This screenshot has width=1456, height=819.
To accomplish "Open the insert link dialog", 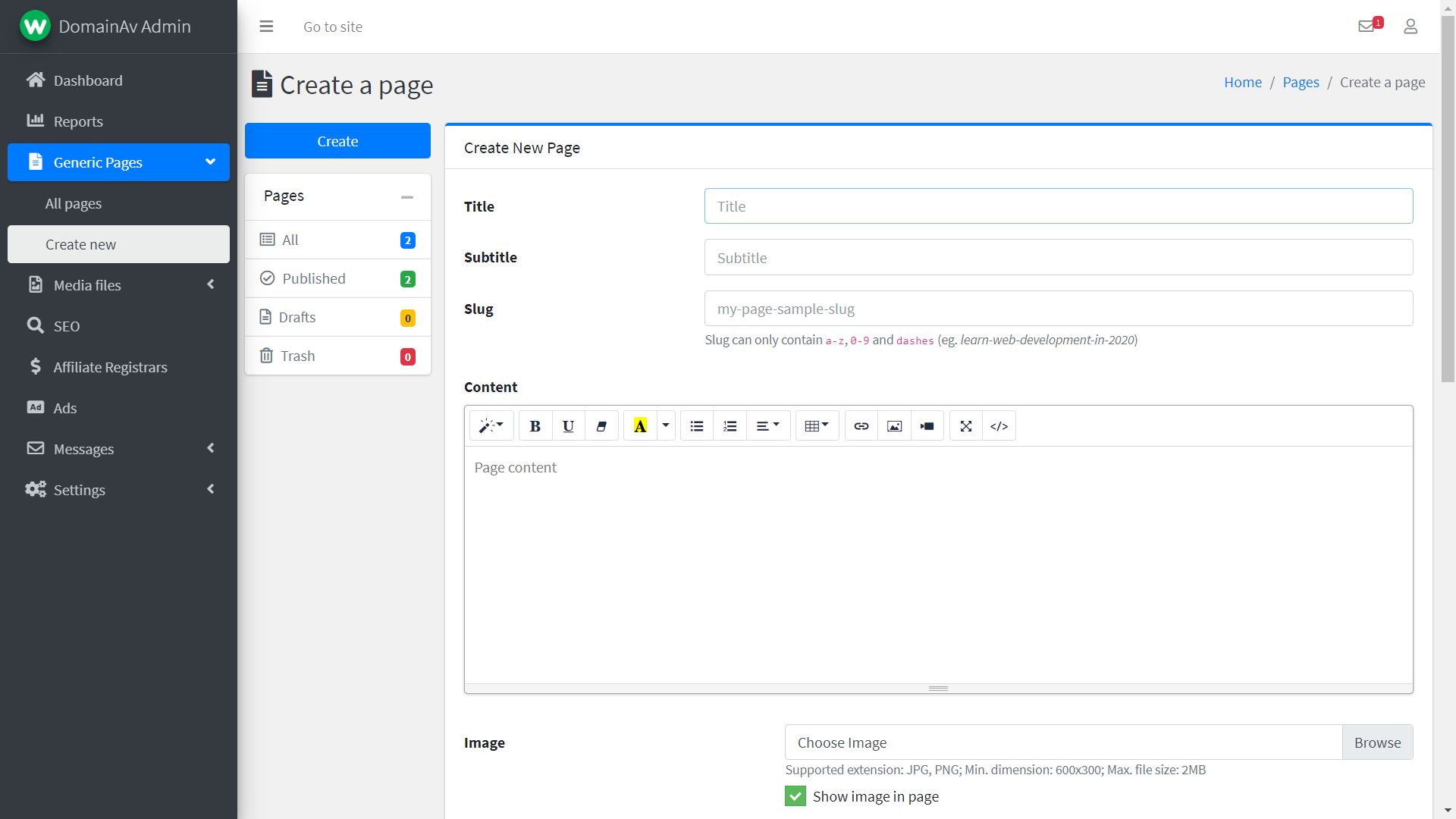I will 861,426.
